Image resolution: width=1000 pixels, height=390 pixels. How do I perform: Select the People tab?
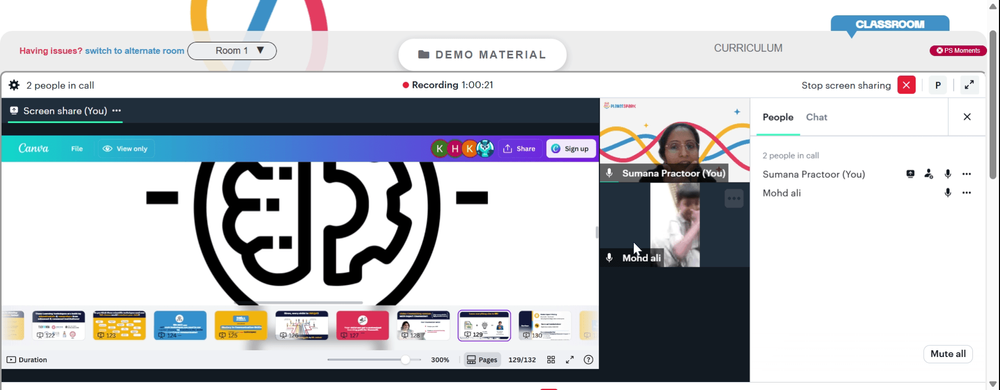coord(778,117)
